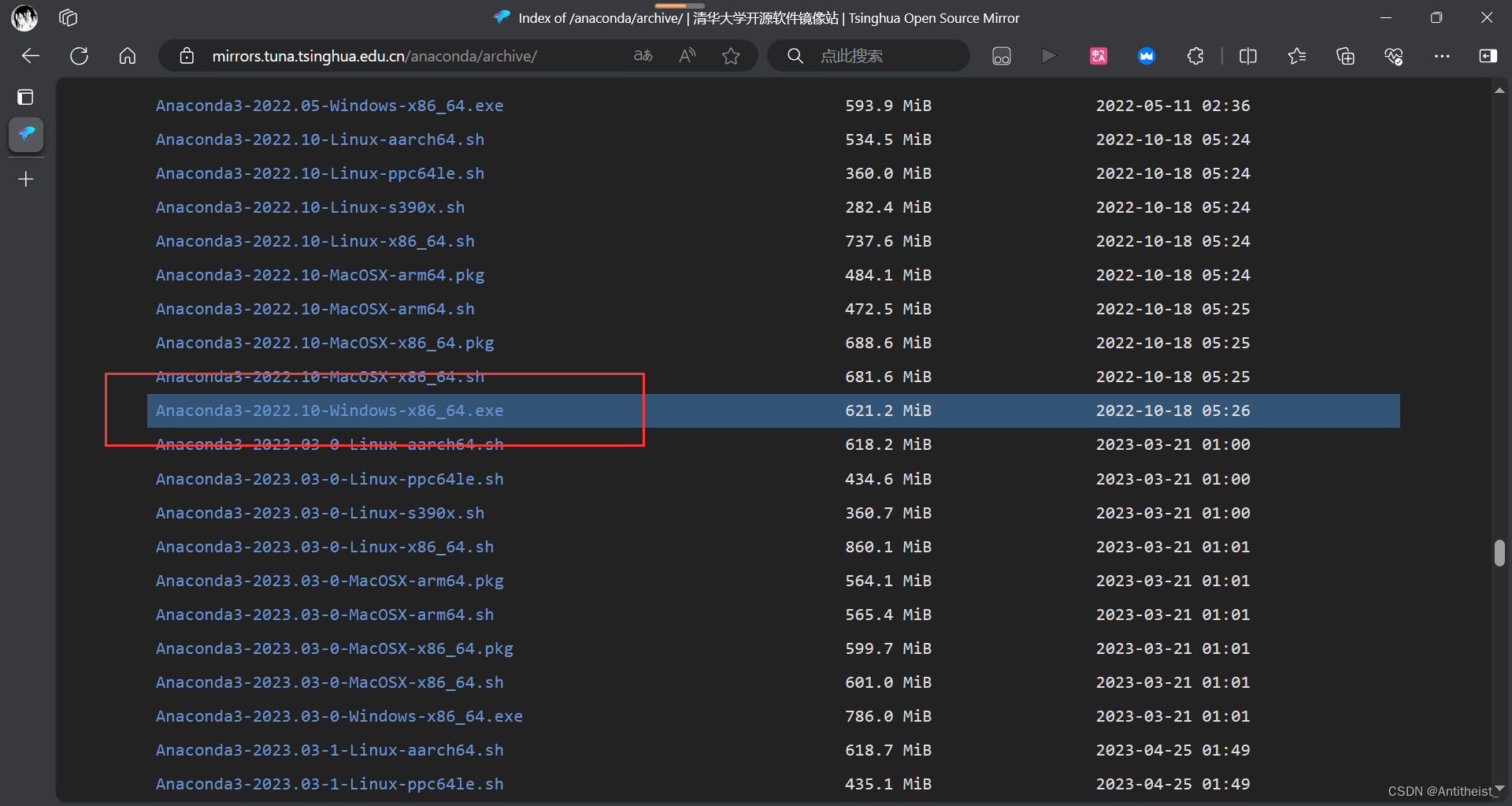The image size is (1512, 806).
Task: Download Anaconda3-2022.05-Windows-x86_64.exe
Action: click(329, 106)
